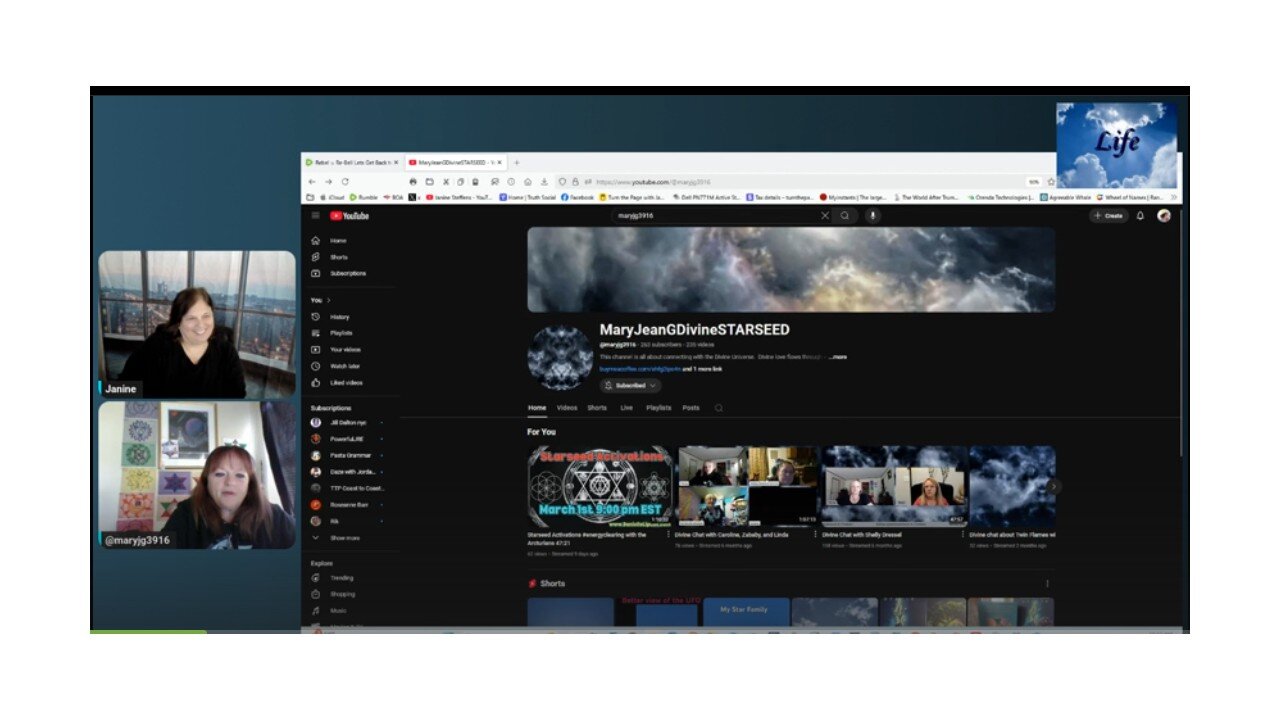Open Pasta Grammar subscription
Screen dimensions: 1280x720
pyautogui.click(x=352, y=455)
